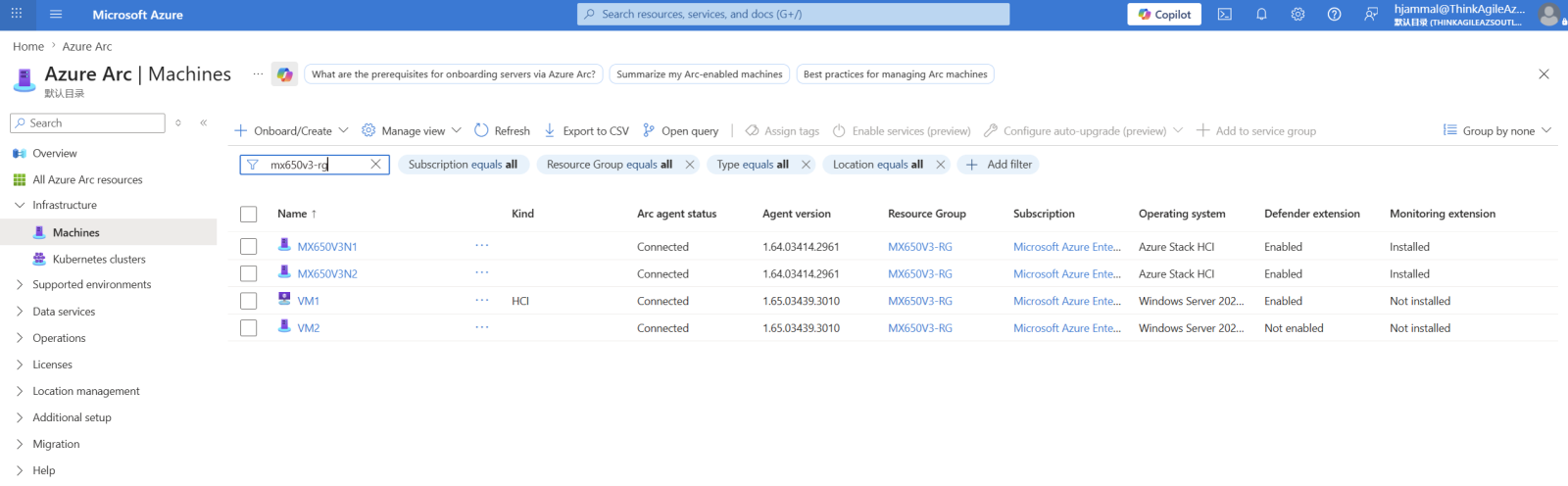1568x486 pixels.
Task: Open the ellipsis menu for MX650V3N2
Action: point(481,271)
